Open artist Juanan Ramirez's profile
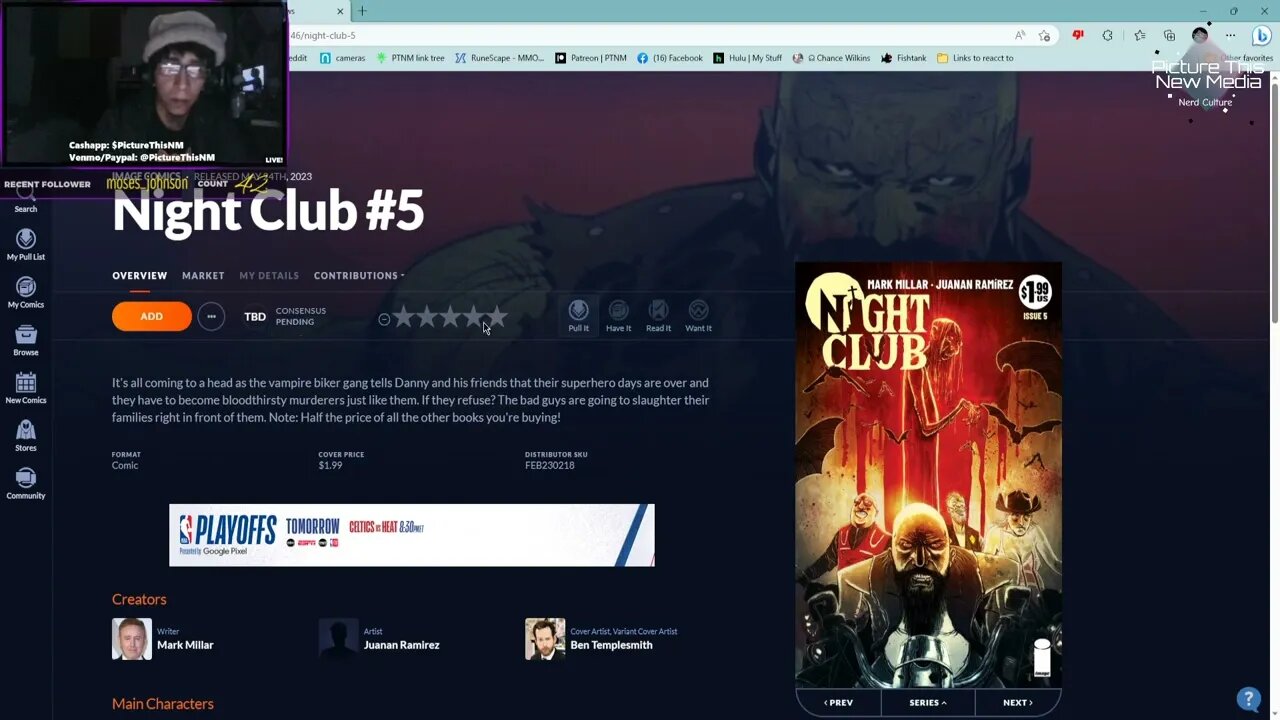Image resolution: width=1280 pixels, height=720 pixels. point(401,645)
